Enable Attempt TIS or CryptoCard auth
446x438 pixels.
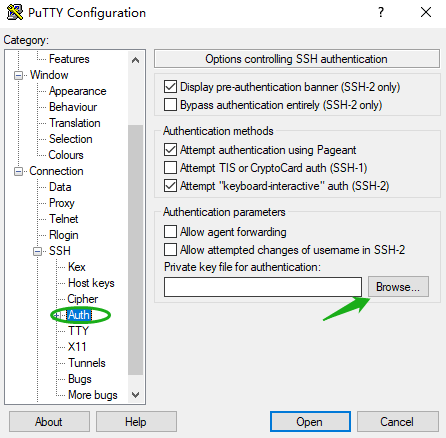[170, 168]
